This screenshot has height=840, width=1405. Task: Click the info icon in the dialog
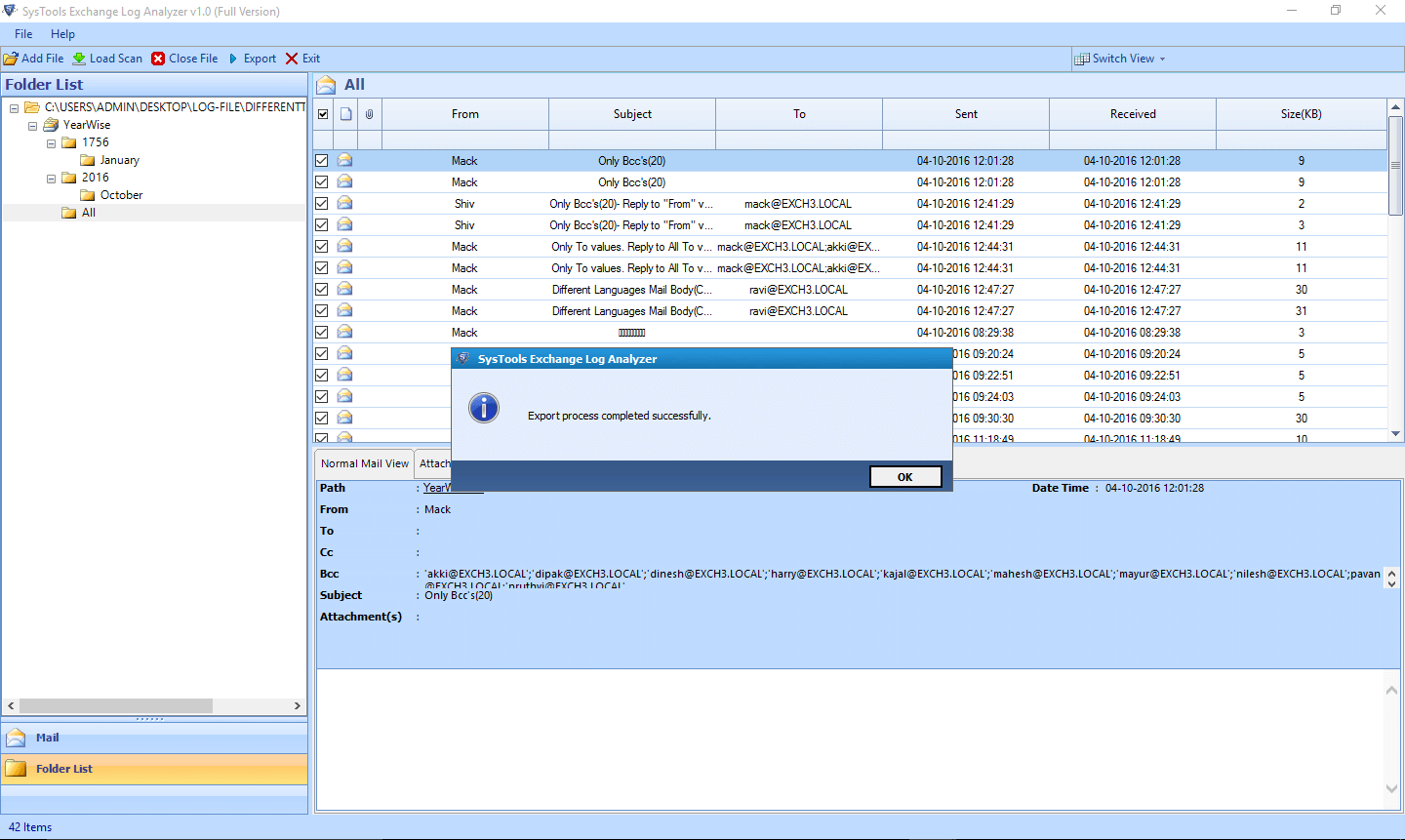coord(484,408)
